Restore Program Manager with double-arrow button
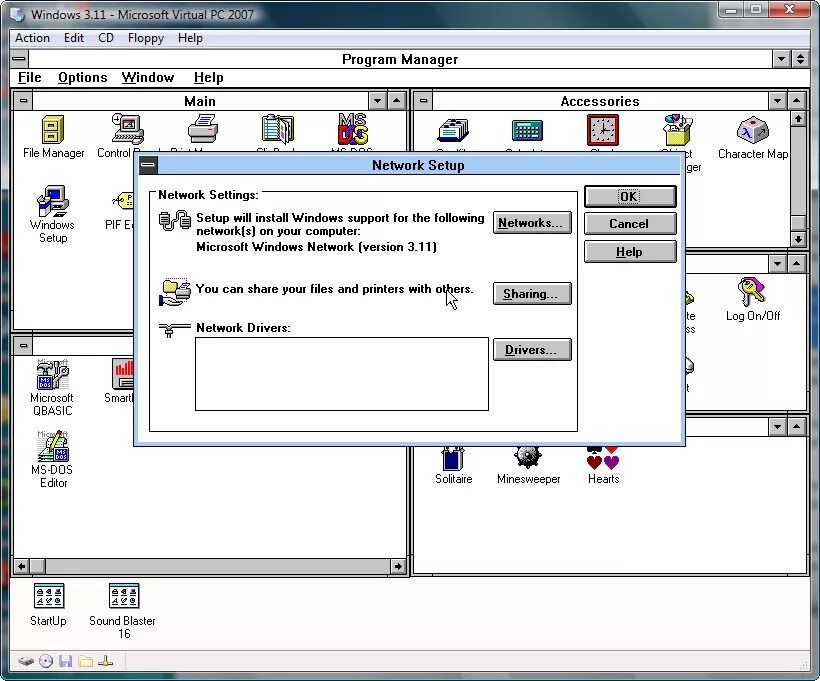The image size is (820, 681). coord(800,59)
